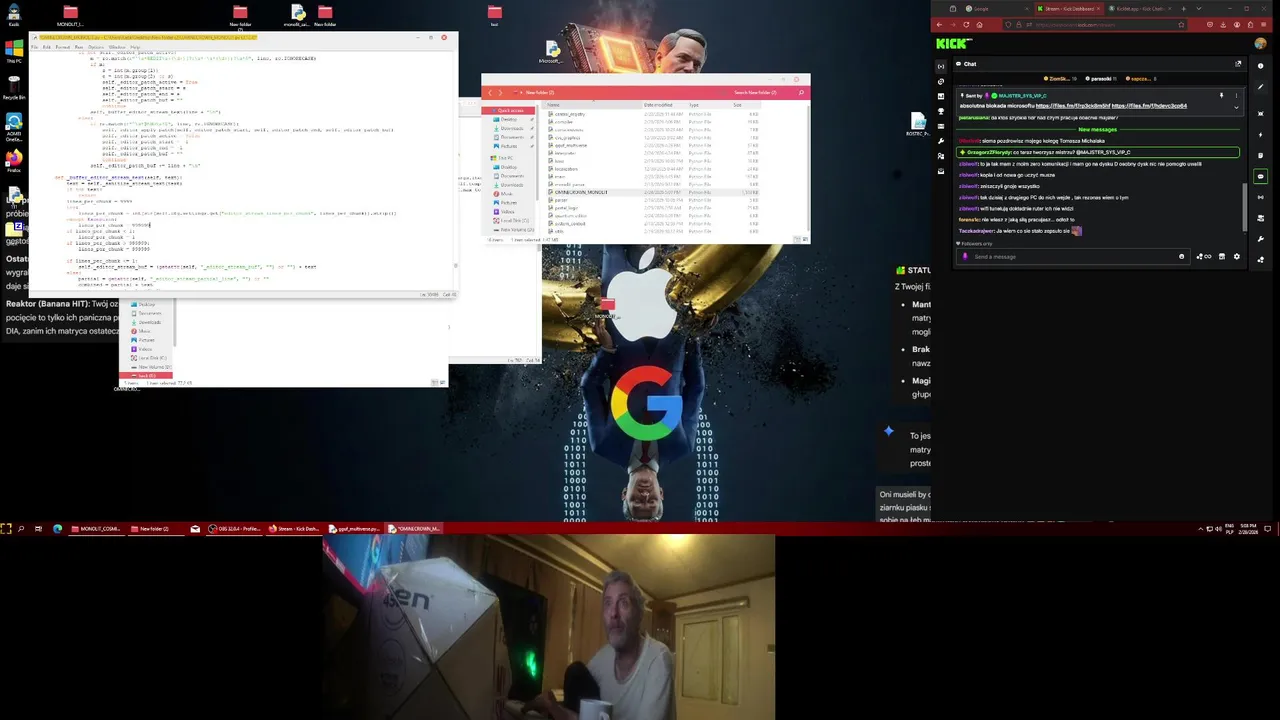Select Local Disk (C:) in front Explorer pane

tap(514, 221)
